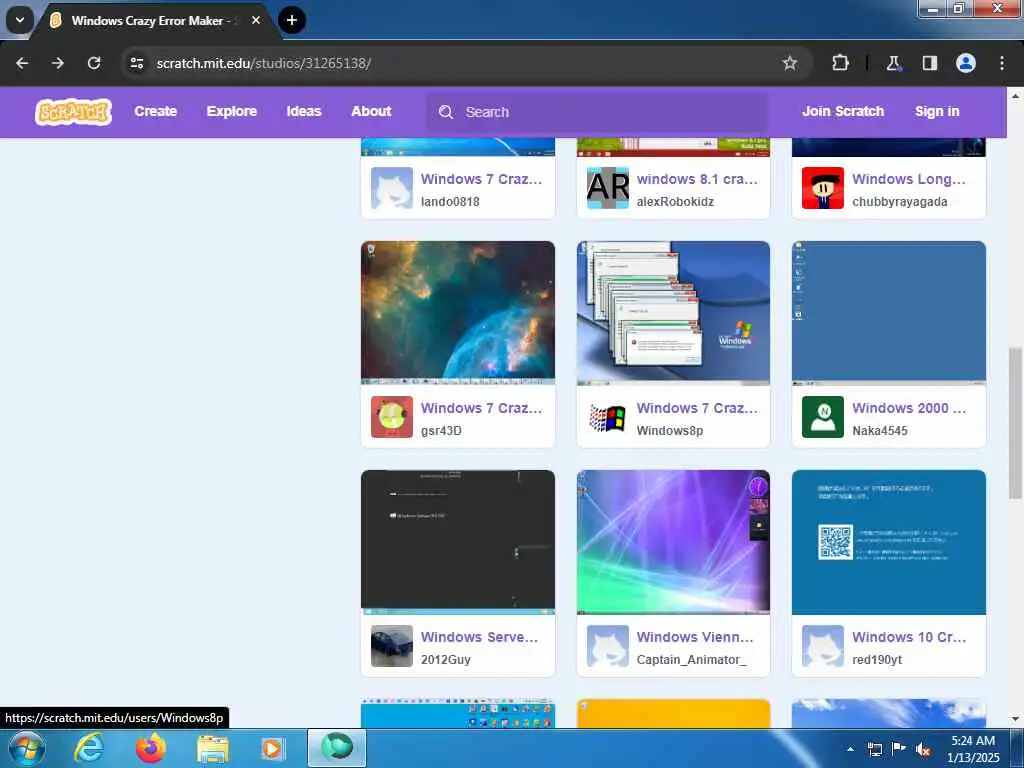The height and width of the screenshot is (768, 1024).
Task: Show hidden tray icons arrow
Action: point(850,749)
